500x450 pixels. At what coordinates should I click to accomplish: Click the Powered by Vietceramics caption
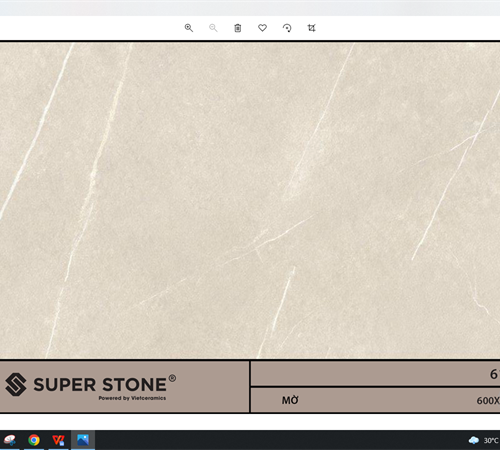(x=132, y=398)
